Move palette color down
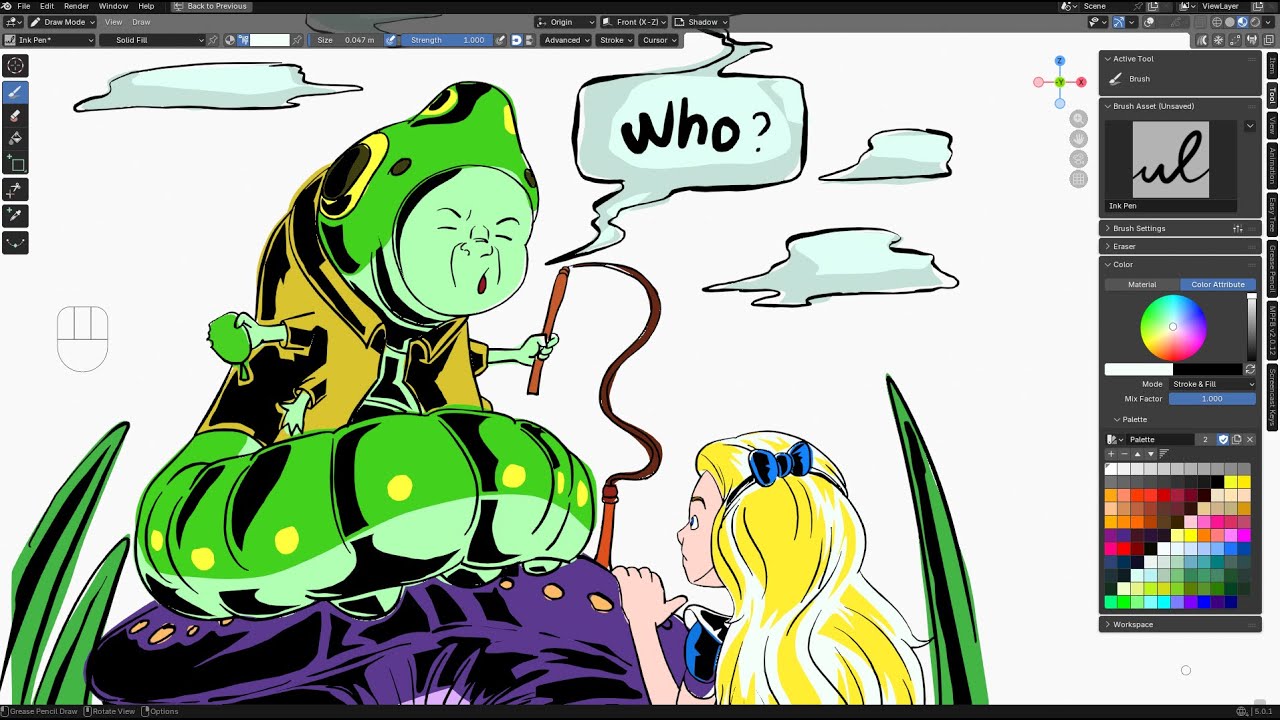This screenshot has height=720, width=1280. tap(1150, 454)
